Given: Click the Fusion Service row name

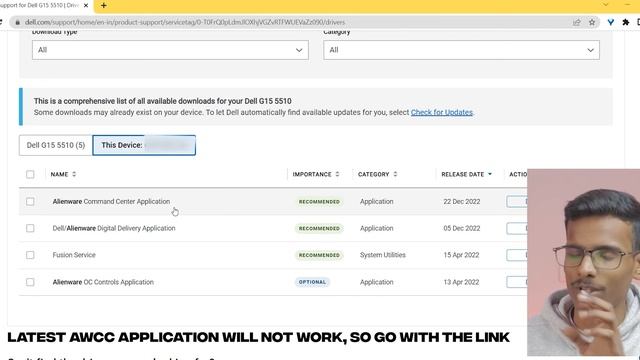Looking at the screenshot, I should tap(74, 255).
